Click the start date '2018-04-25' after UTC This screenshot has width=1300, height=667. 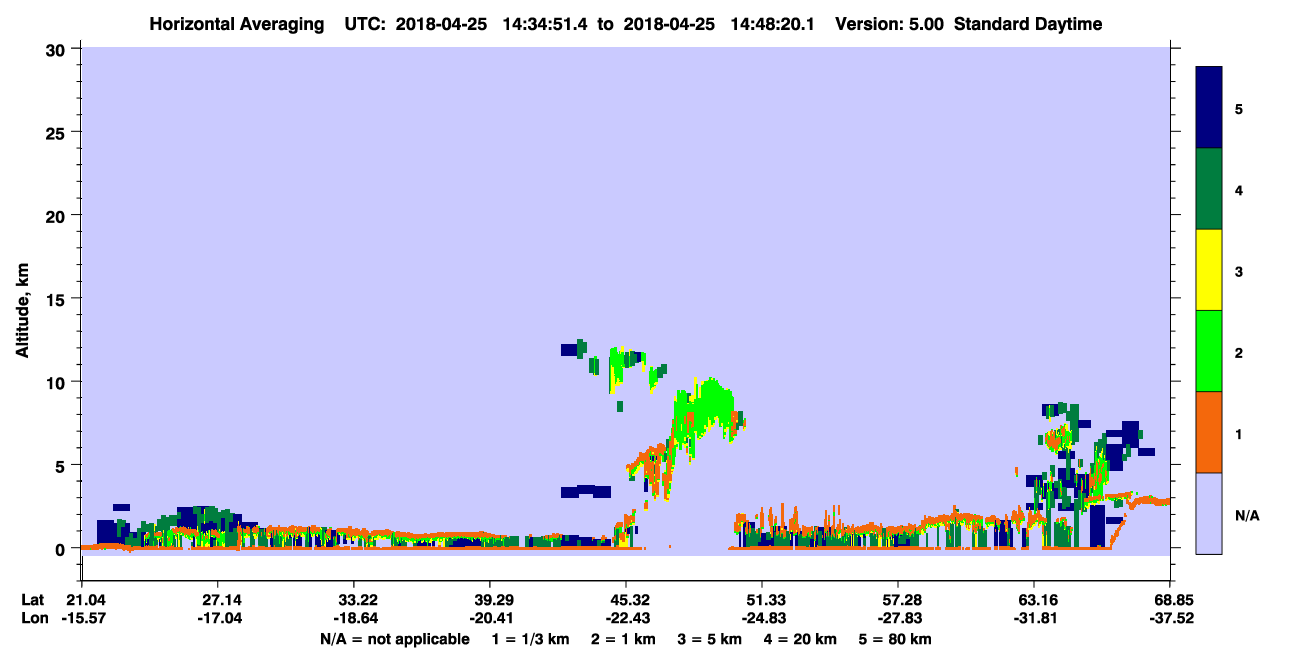pos(442,24)
